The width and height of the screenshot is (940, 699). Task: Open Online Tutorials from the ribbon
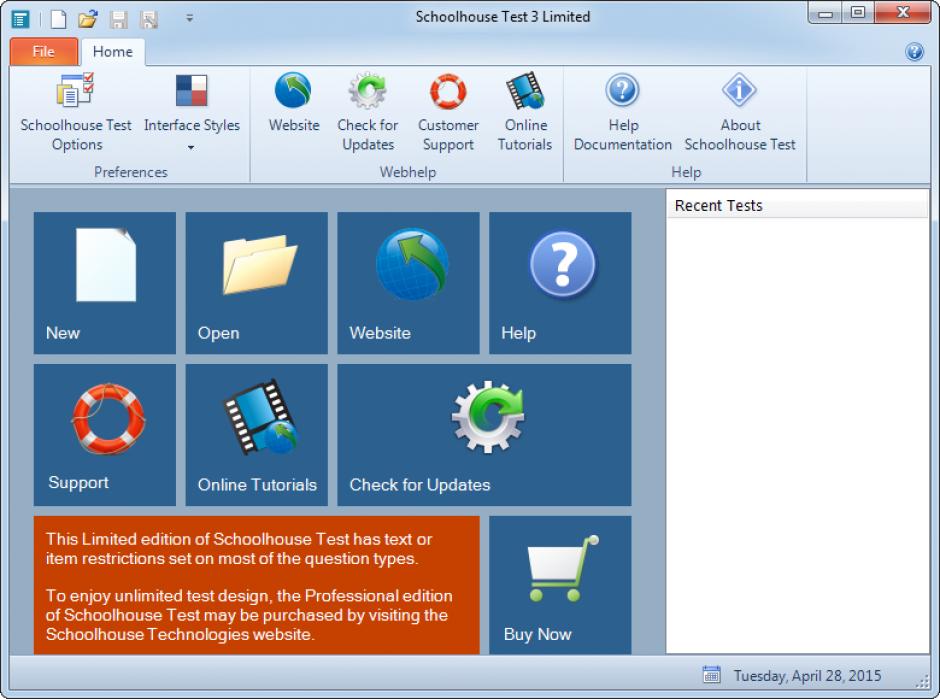(525, 113)
